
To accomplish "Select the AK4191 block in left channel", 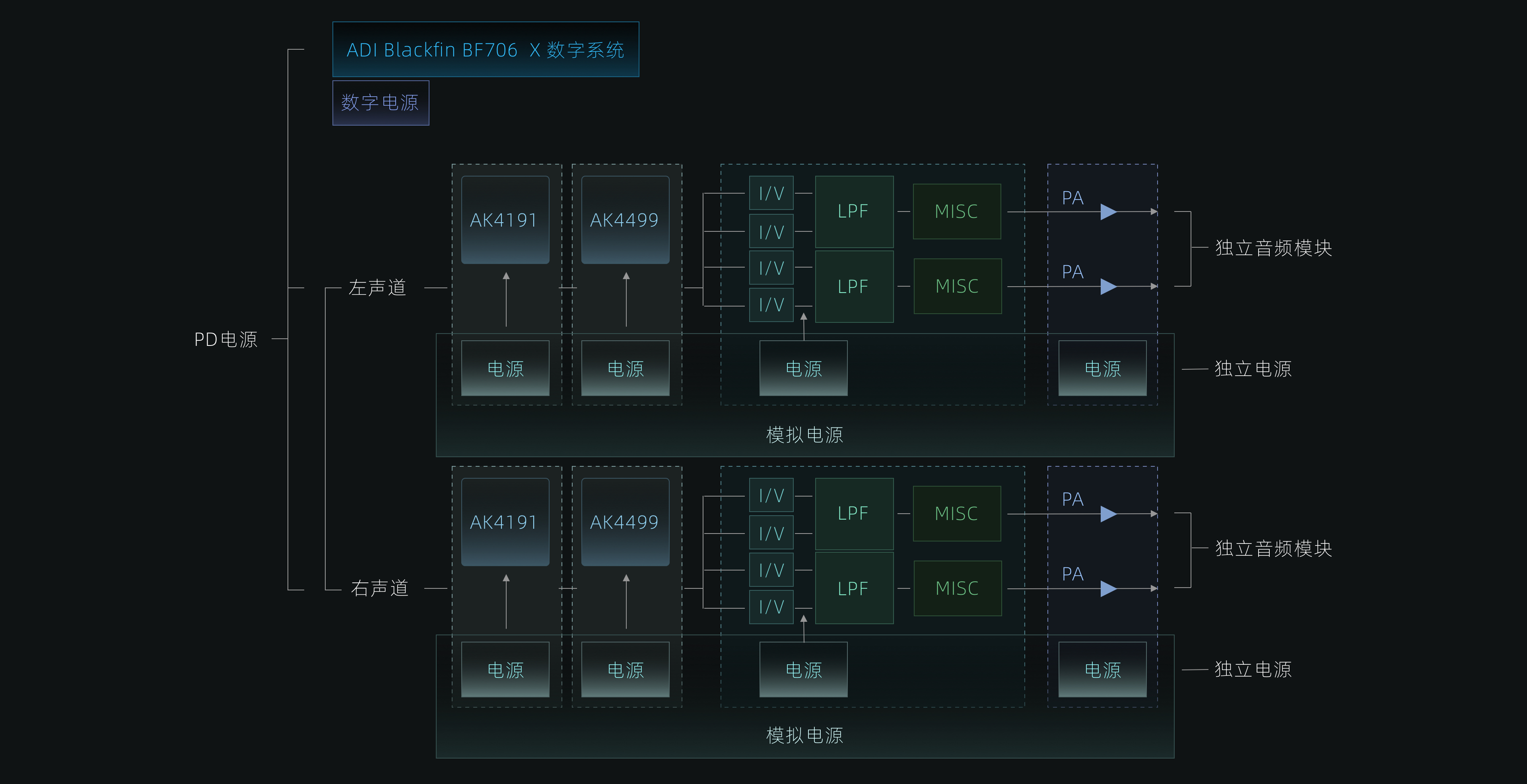I will pos(505,220).
